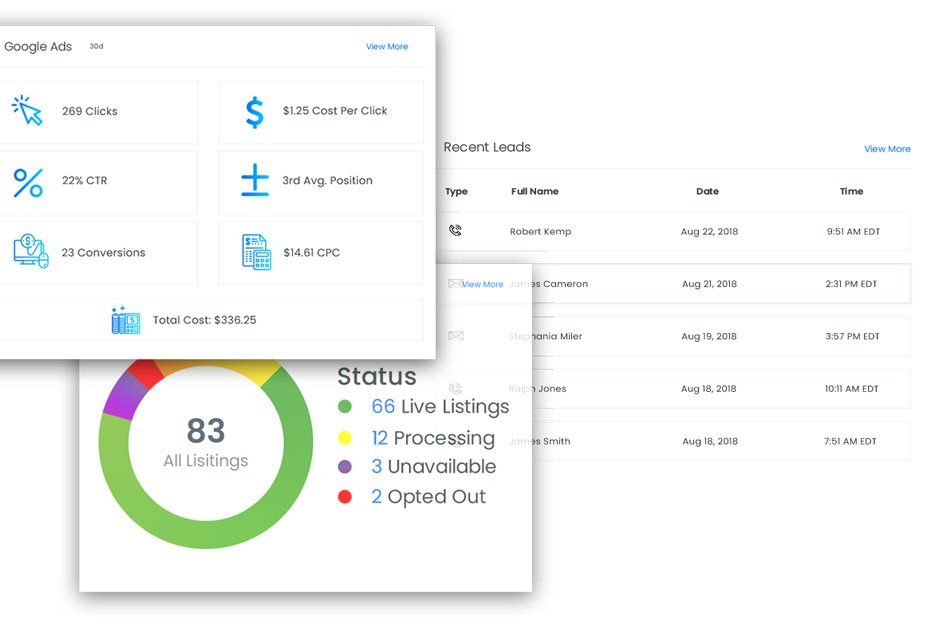Select the red Opted Out legend dot
927x617 pixels.
(x=345, y=496)
